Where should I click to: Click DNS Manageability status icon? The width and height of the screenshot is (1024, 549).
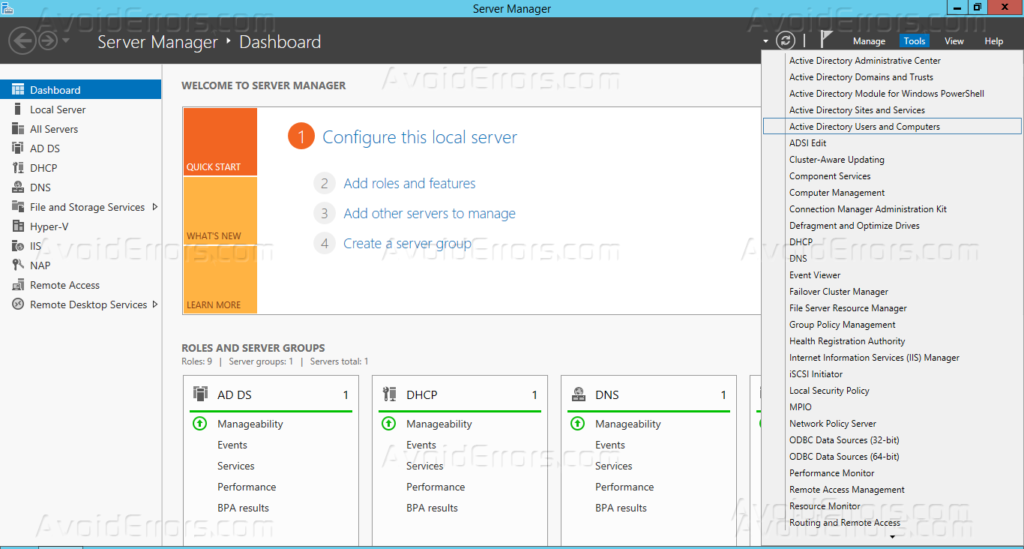point(577,424)
